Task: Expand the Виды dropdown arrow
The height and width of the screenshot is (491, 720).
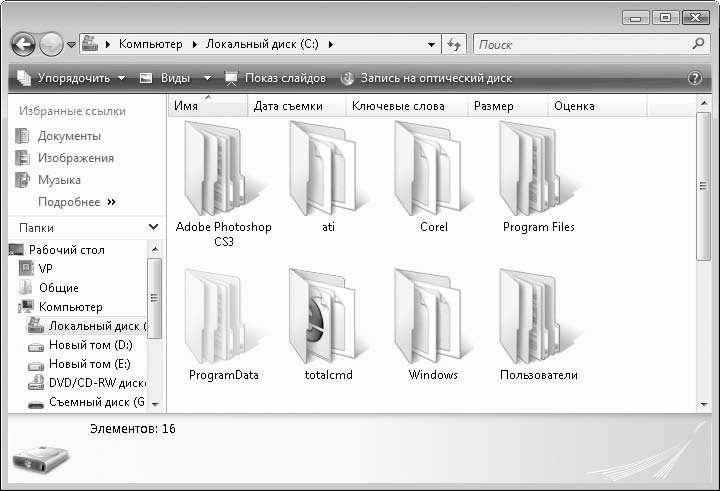Action: (x=207, y=78)
